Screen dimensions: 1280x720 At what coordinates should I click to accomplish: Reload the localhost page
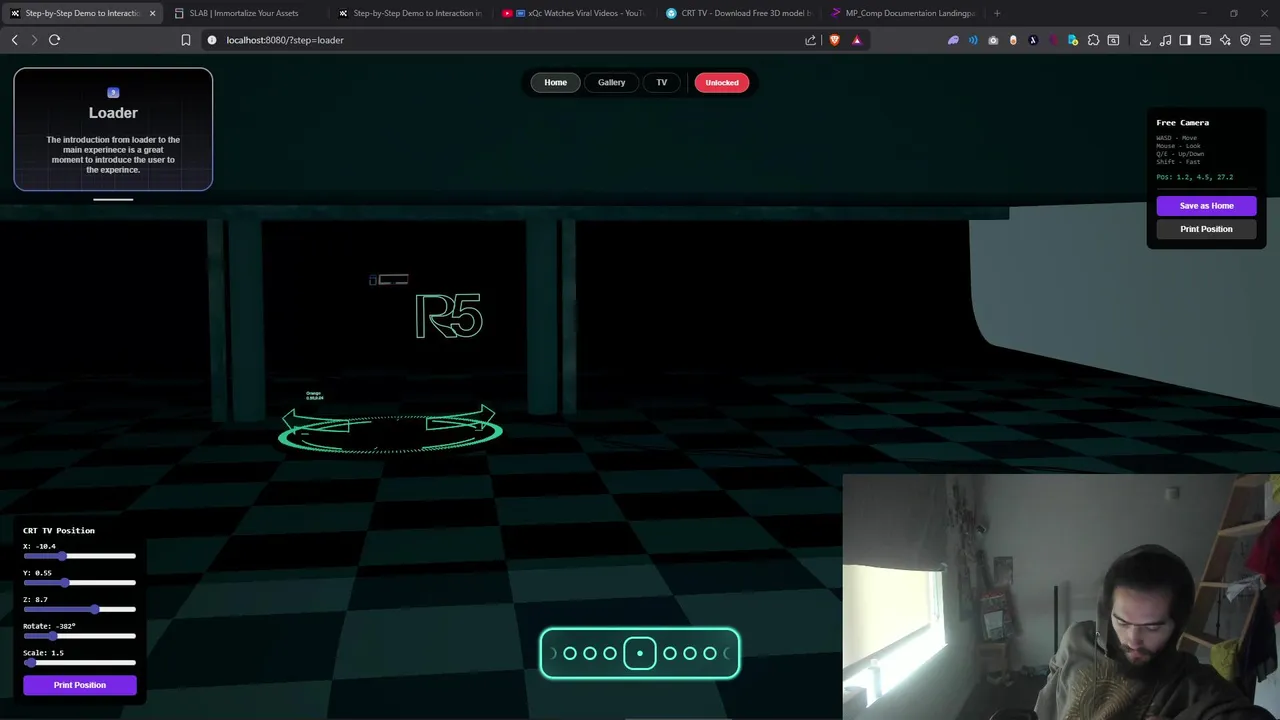54,40
